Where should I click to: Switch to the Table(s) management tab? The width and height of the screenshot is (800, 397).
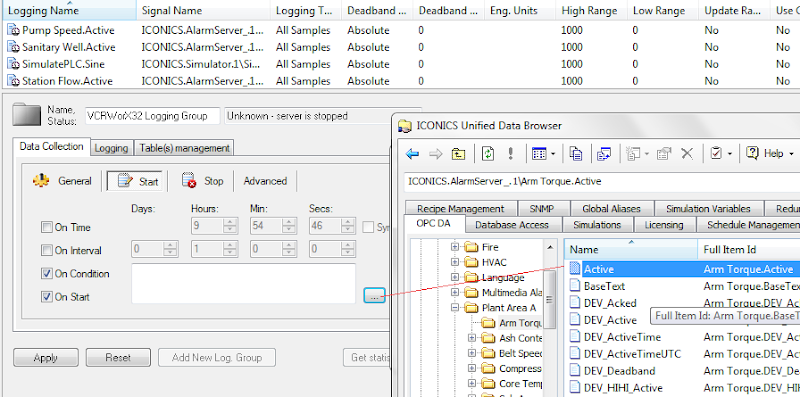[x=184, y=148]
